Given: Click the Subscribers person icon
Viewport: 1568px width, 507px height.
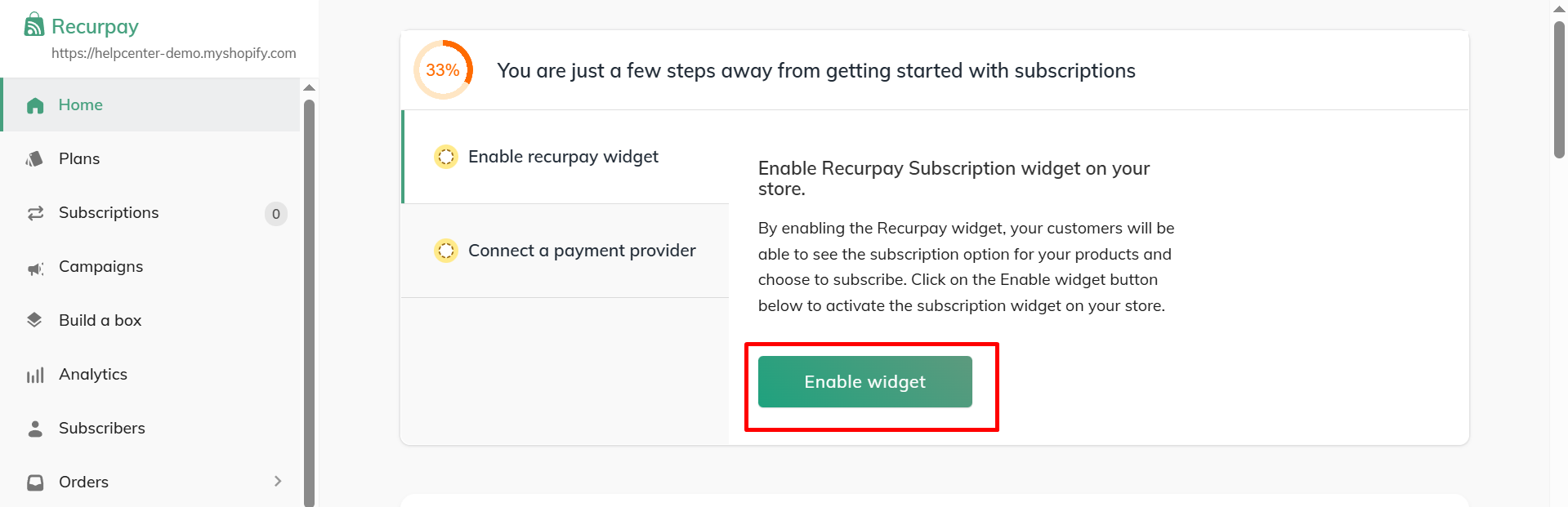Looking at the screenshot, I should coord(35,429).
